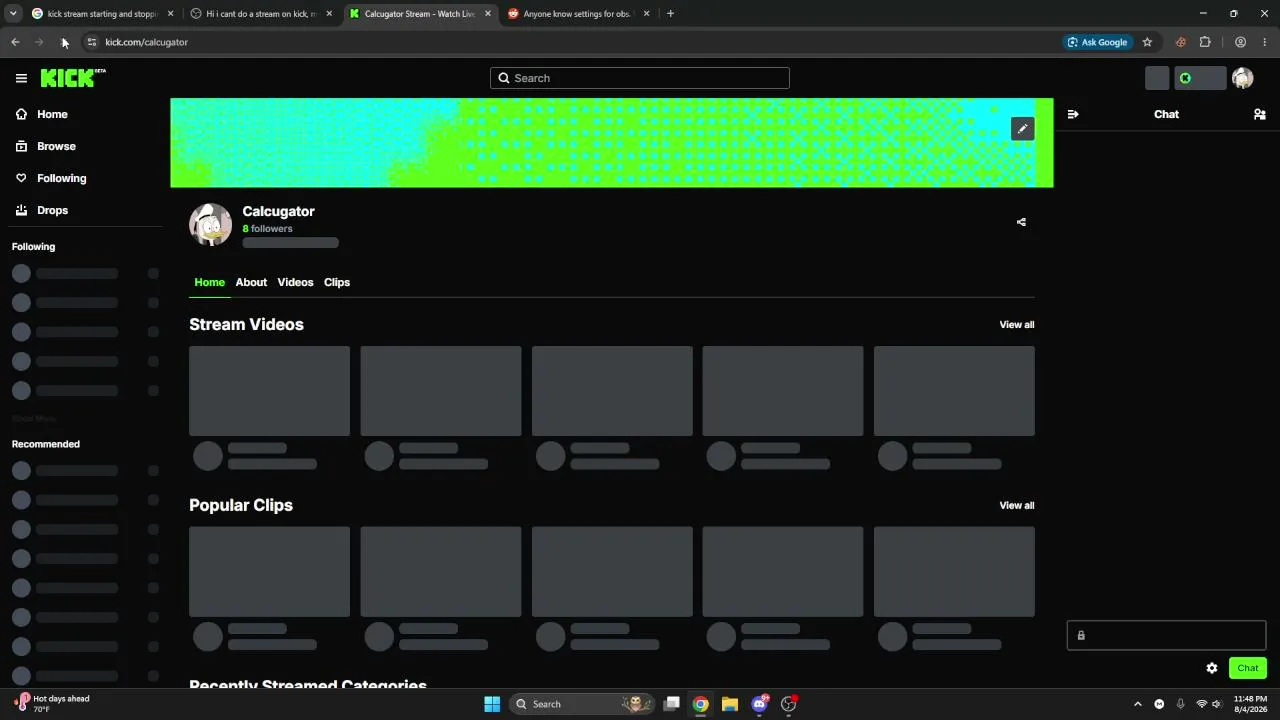Open the Chrome profile icon
1280x720 pixels.
pos(1240,42)
